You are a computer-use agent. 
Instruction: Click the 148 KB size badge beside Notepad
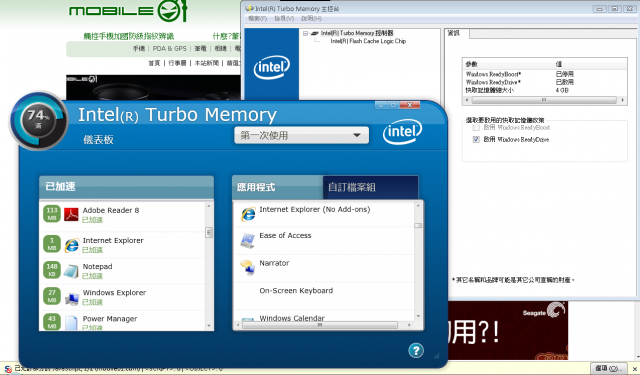[52, 270]
